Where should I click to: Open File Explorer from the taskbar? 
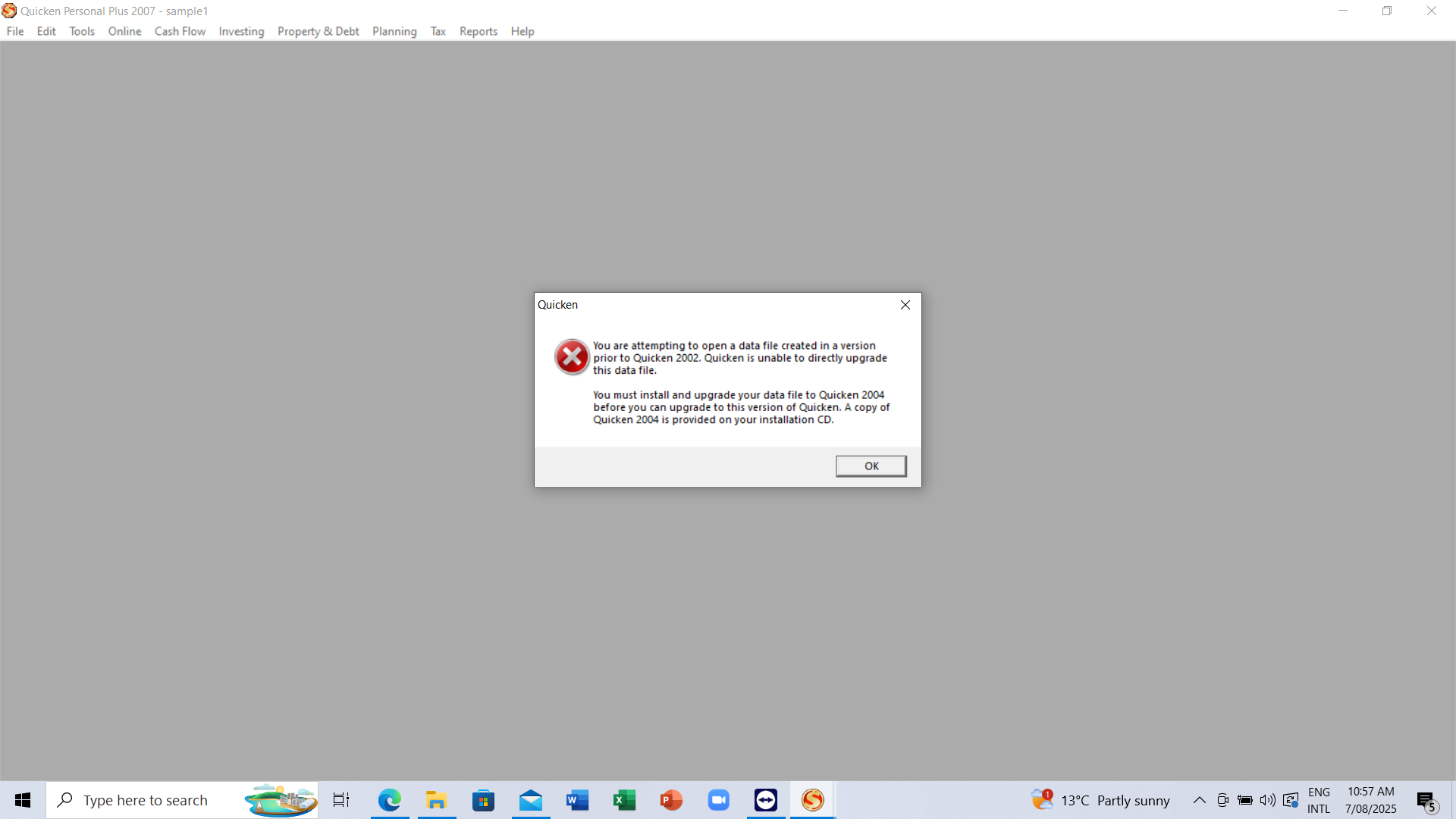(437, 800)
